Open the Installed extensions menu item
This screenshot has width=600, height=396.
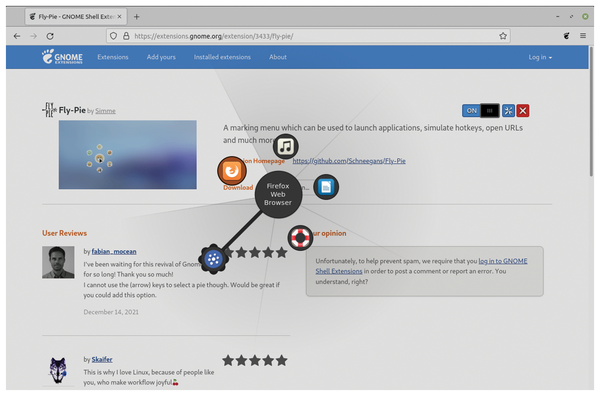click(x=222, y=57)
